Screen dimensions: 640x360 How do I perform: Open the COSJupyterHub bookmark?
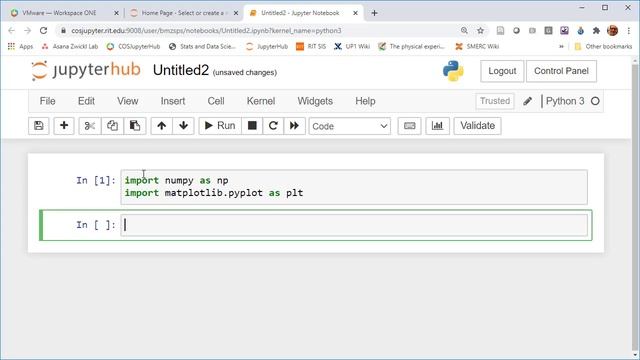tap(133, 47)
